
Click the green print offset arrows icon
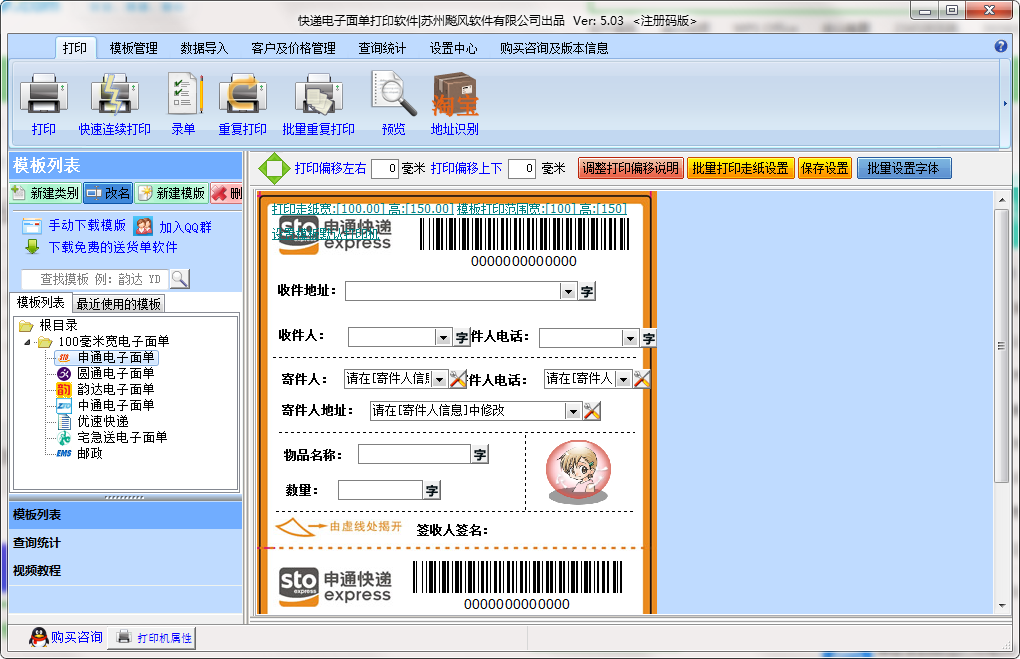coord(274,168)
